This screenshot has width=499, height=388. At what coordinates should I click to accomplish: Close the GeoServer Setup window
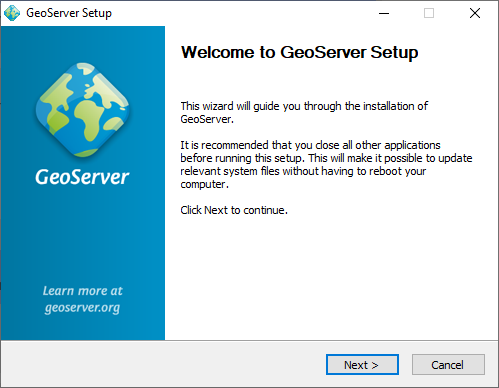(475, 13)
